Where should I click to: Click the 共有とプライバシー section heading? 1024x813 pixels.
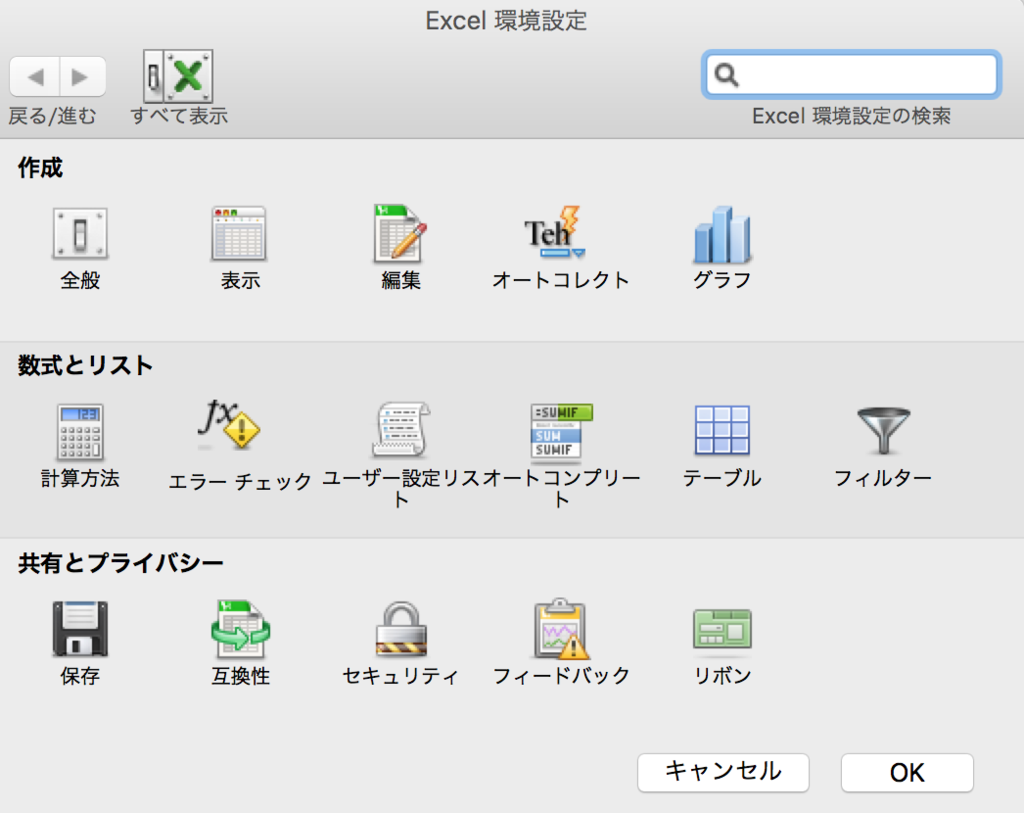[x=121, y=562]
